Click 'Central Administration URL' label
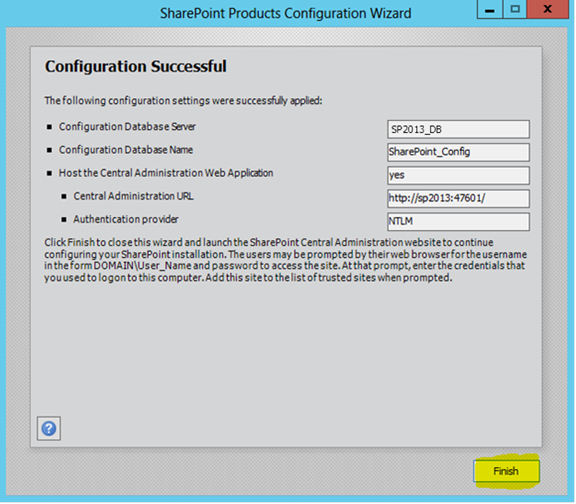 pyautogui.click(x=133, y=196)
